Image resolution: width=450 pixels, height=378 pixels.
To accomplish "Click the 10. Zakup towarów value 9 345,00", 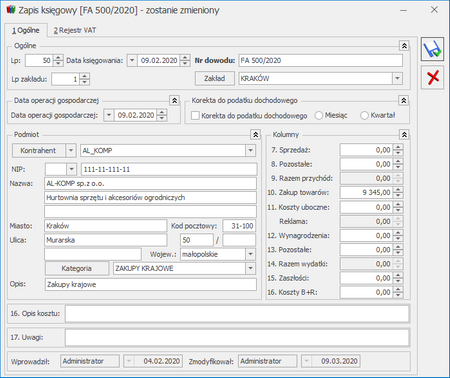I will 366,192.
